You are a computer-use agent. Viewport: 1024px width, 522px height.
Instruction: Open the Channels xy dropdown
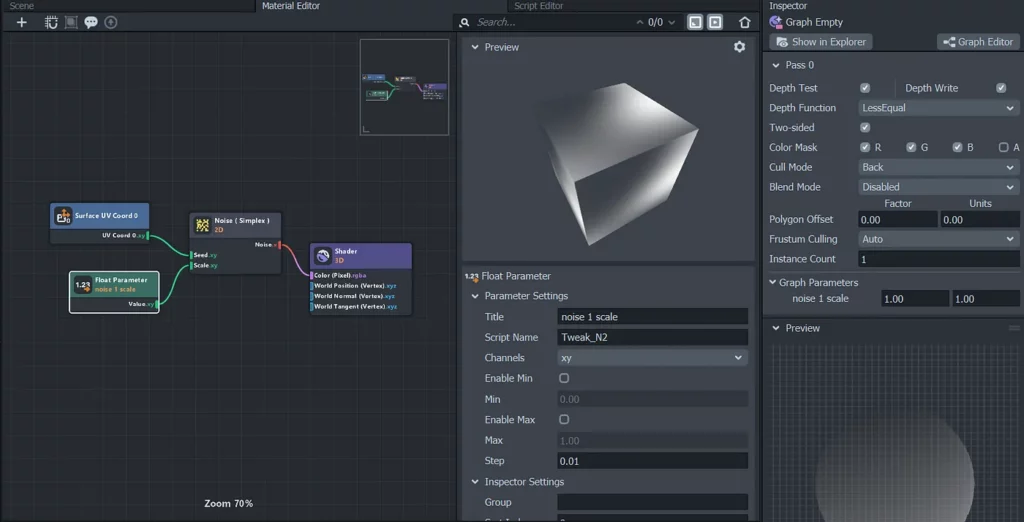[652, 358]
